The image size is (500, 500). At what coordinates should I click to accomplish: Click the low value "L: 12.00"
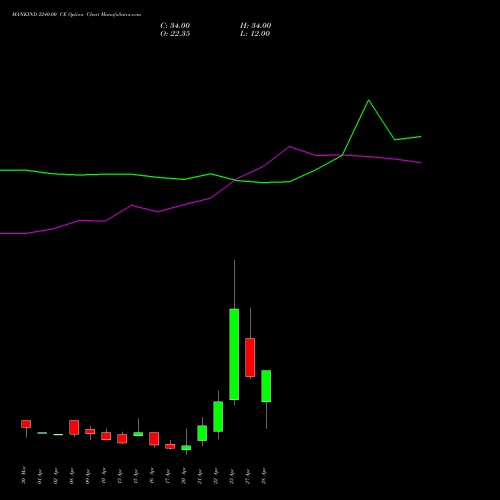(x=255, y=34)
